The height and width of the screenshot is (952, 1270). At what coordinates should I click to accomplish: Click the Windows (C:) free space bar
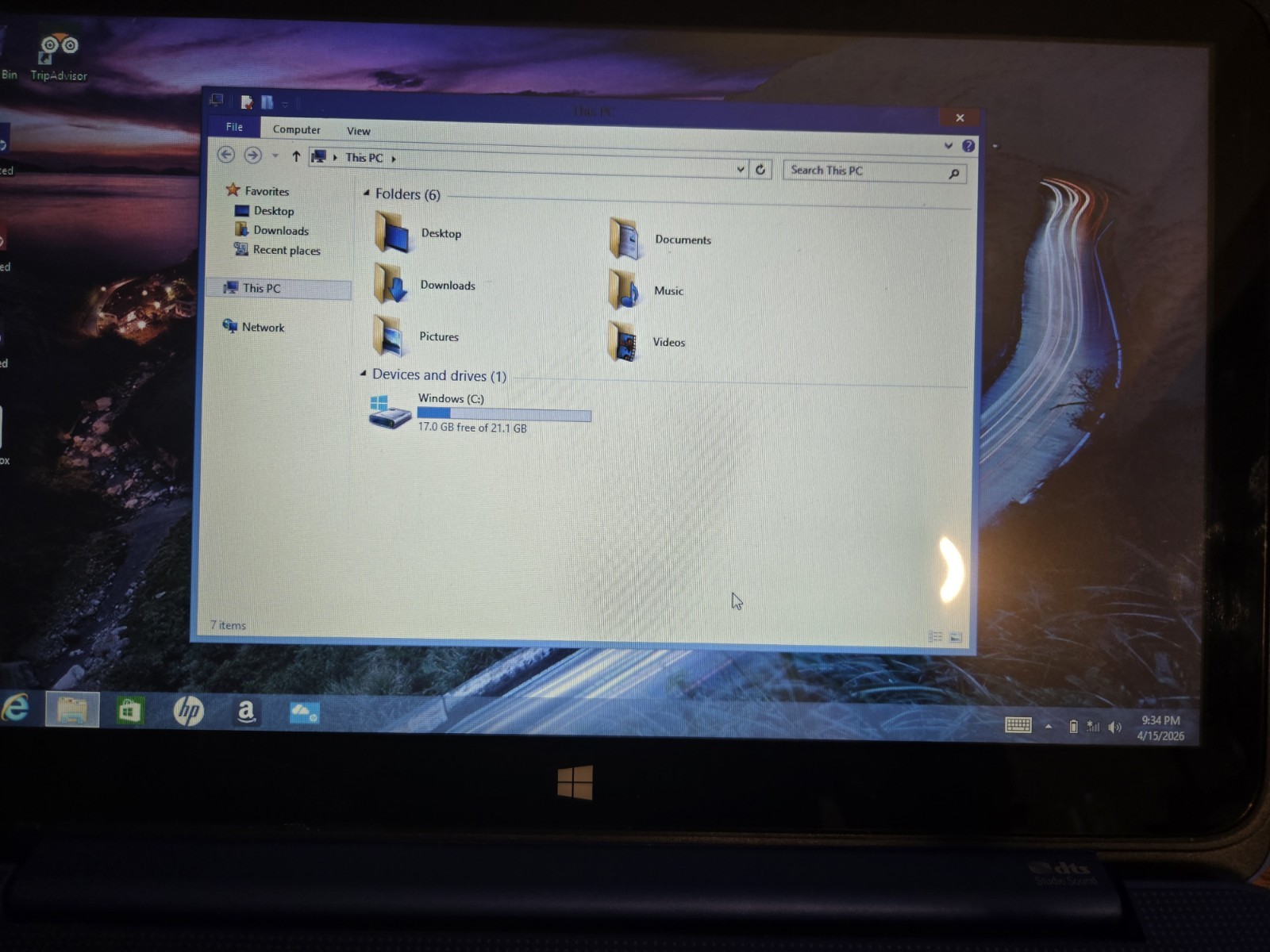click(504, 414)
